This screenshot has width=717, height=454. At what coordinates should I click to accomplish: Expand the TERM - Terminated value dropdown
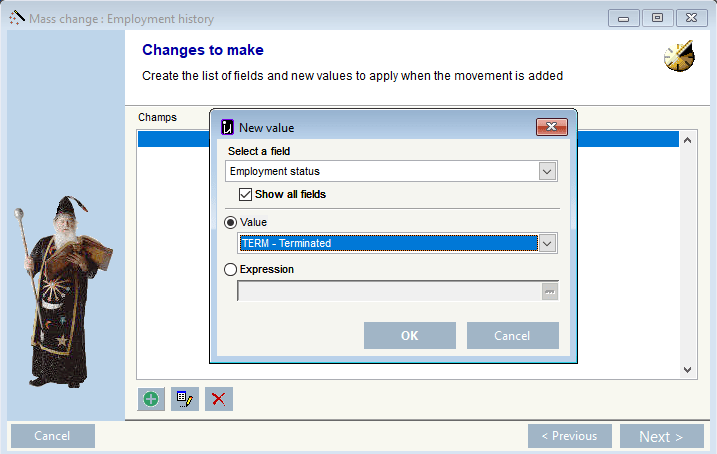[x=547, y=243]
